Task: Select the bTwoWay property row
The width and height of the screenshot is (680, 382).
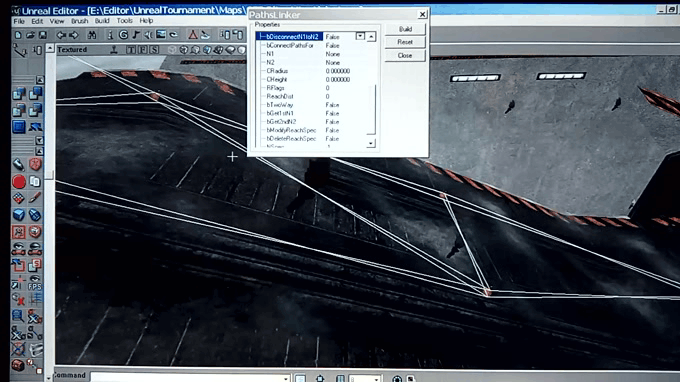Action: coord(317,105)
